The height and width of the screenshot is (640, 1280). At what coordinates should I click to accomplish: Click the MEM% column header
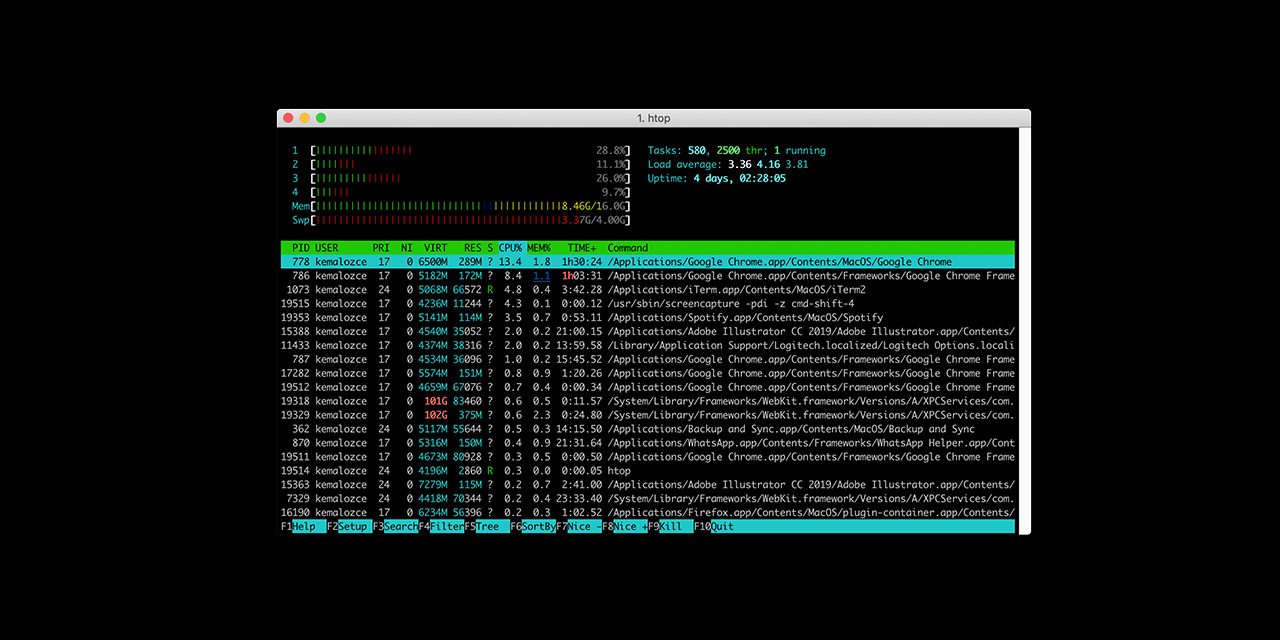click(x=539, y=248)
